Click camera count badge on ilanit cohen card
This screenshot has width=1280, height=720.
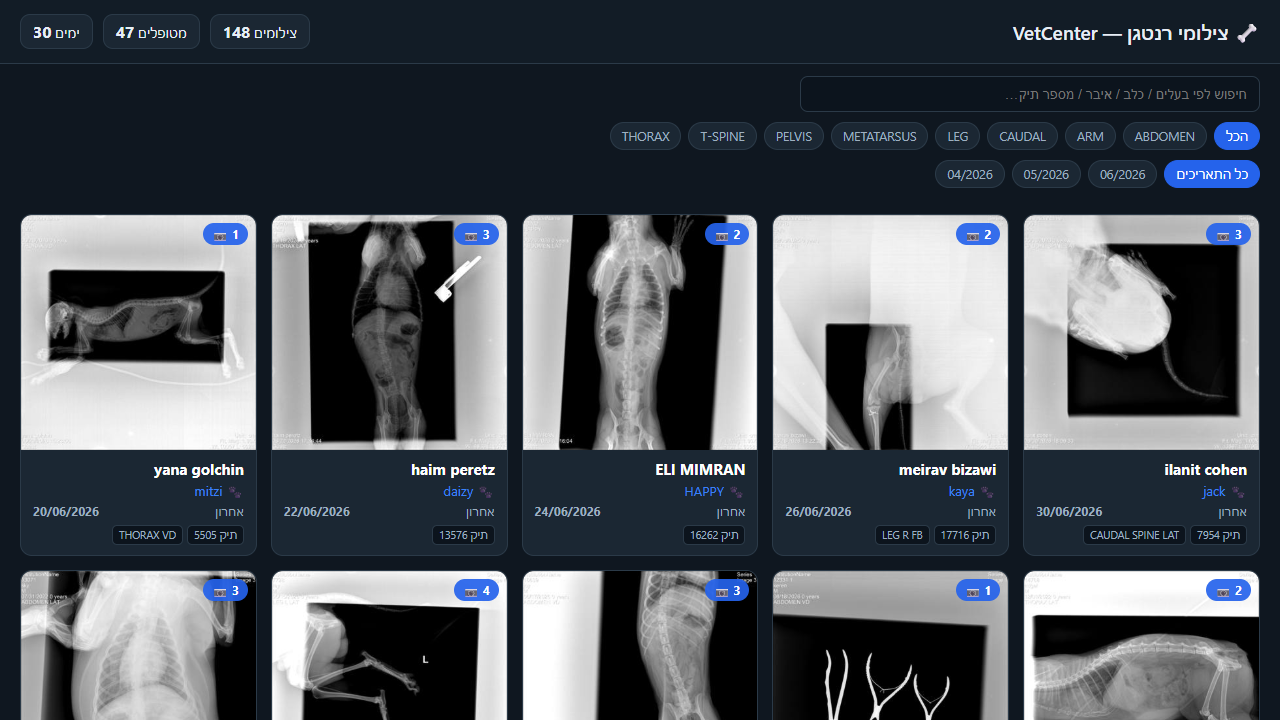1229,235
